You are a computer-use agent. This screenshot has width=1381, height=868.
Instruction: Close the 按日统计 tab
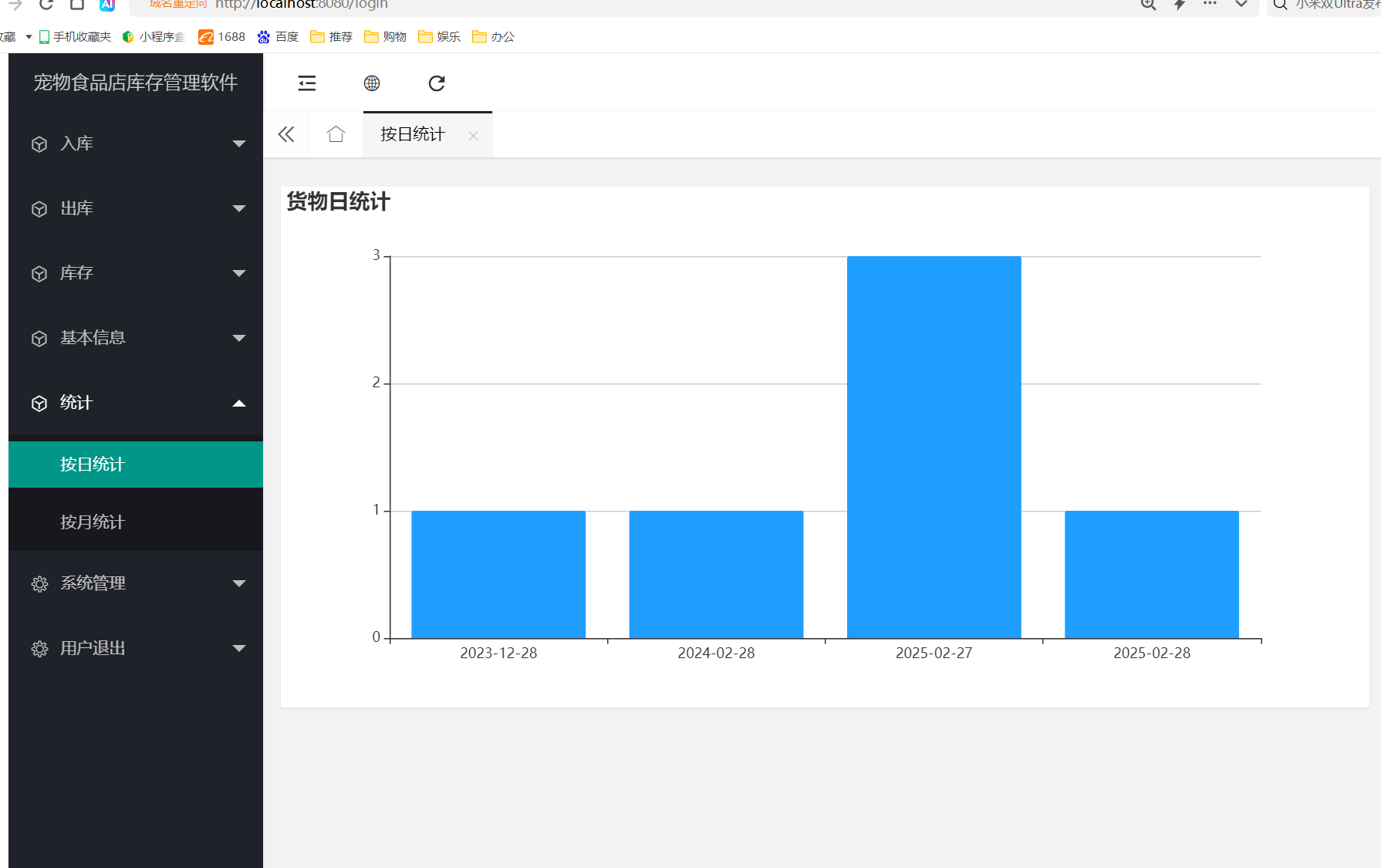coord(473,136)
